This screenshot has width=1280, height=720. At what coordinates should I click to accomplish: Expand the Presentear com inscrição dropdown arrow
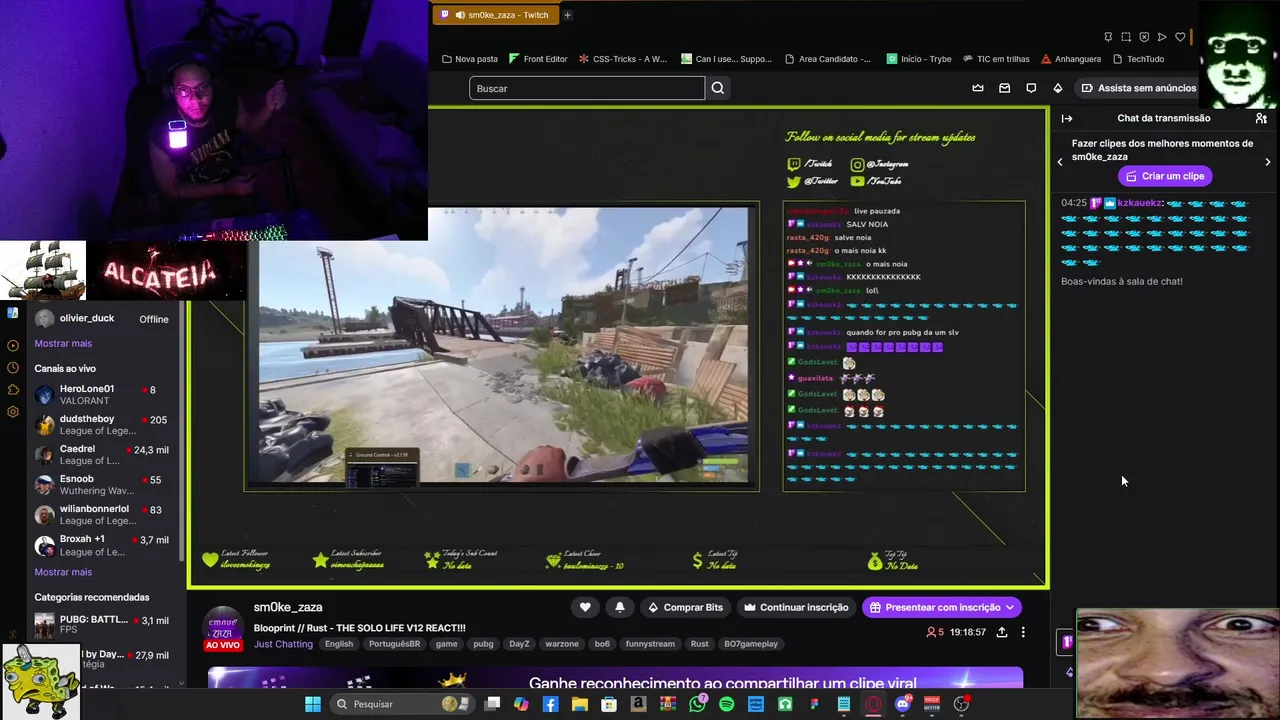pyautogui.click(x=1010, y=607)
